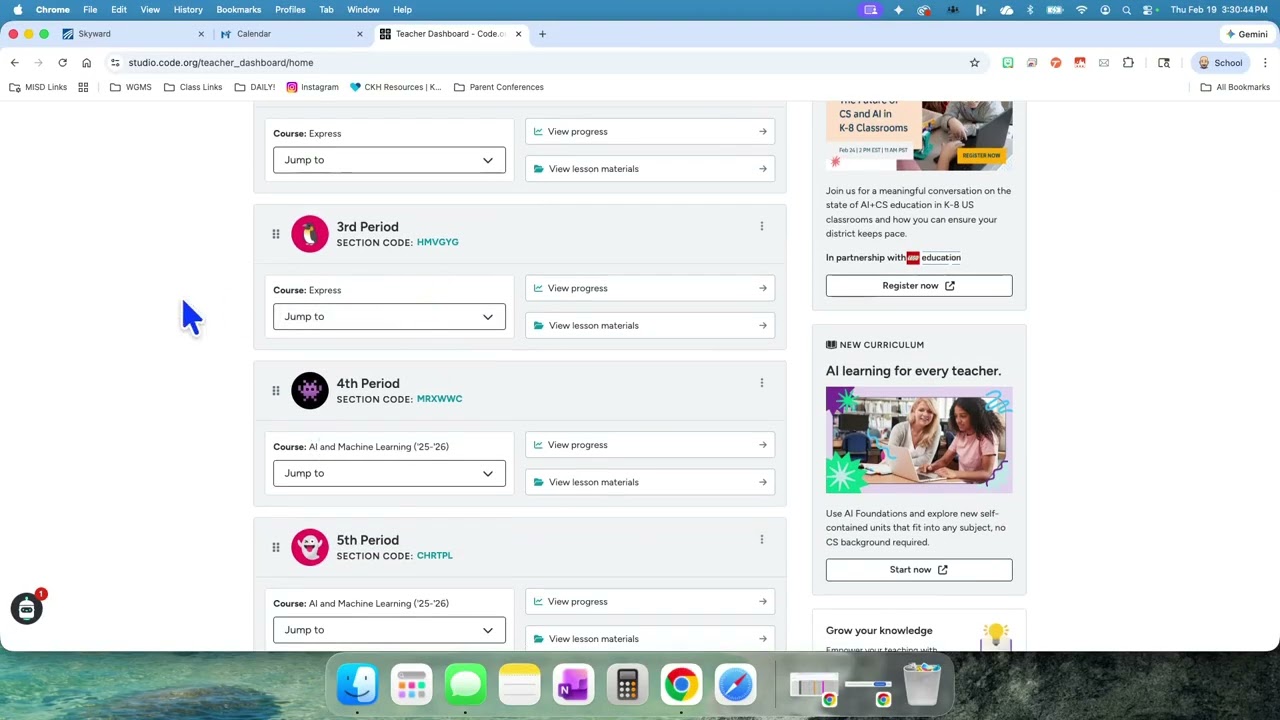The image size is (1280, 720).
Task: Open the History menu
Action: coord(188,10)
